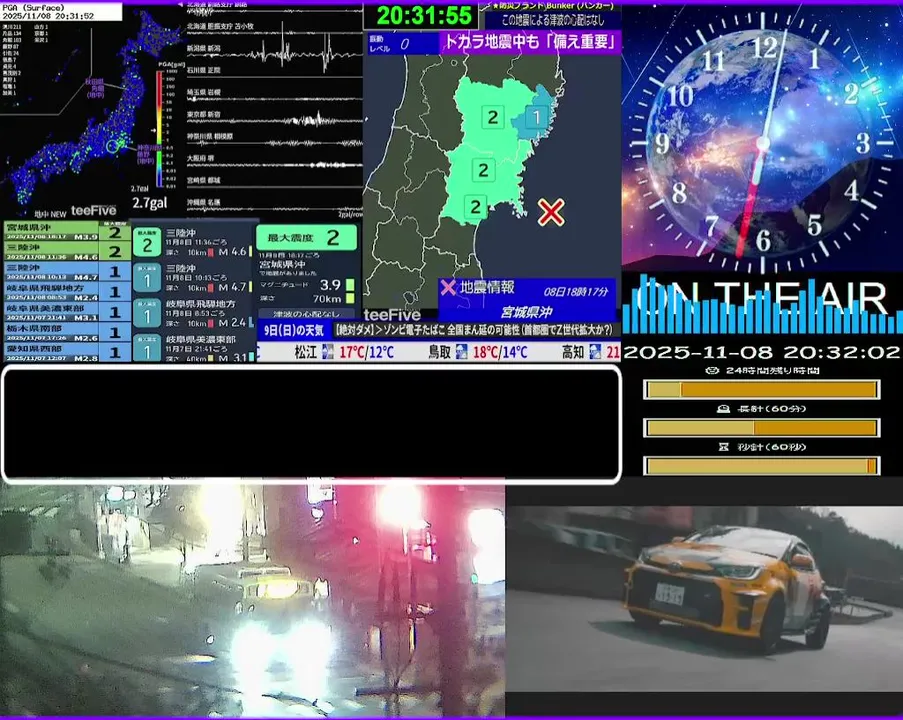
Task: Click the analog earth clock face
Action: click(762, 143)
